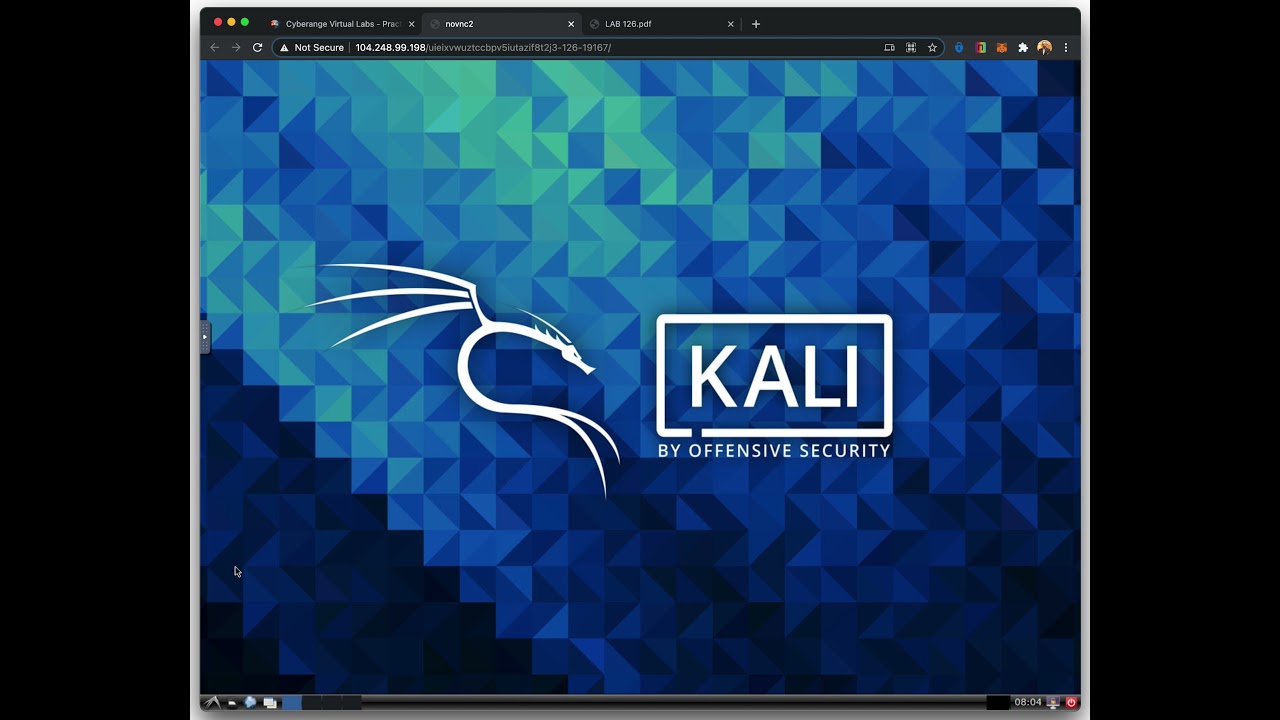Close the LAB 126.pdf tab
Image resolution: width=1280 pixels, height=720 pixels.
(x=730, y=24)
